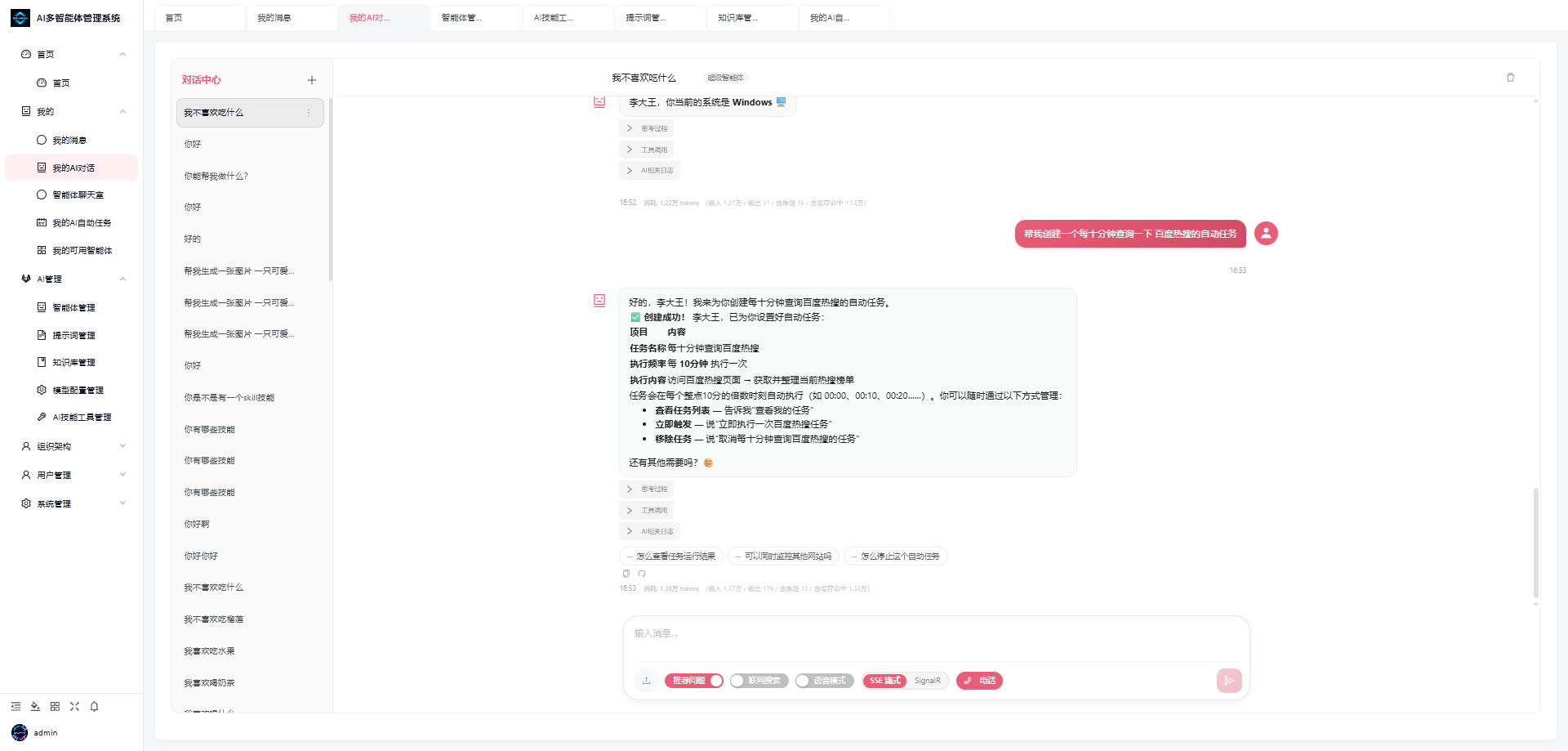Open the theme paint bucket icon

pyautogui.click(x=35, y=706)
